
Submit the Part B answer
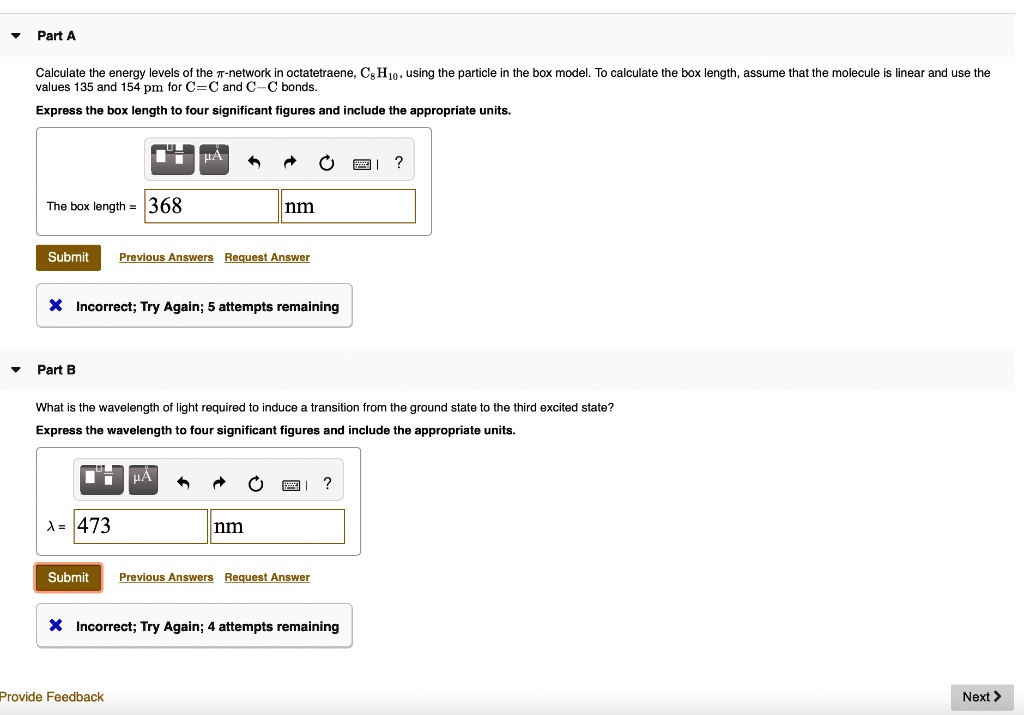coord(68,577)
